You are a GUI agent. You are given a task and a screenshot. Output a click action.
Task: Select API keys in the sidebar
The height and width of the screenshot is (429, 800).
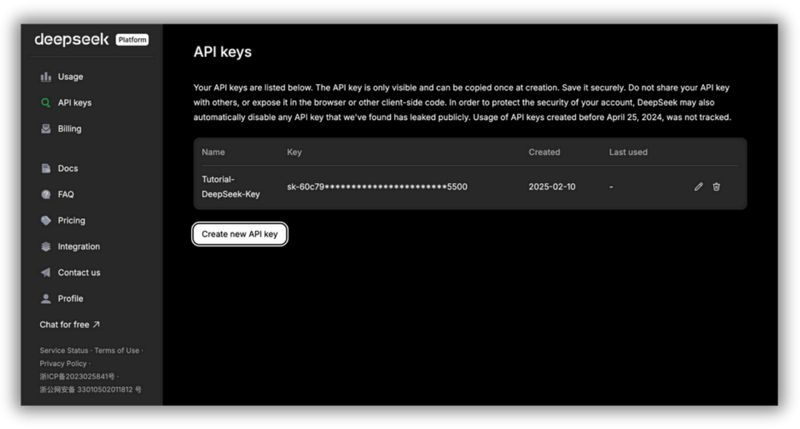(74, 103)
